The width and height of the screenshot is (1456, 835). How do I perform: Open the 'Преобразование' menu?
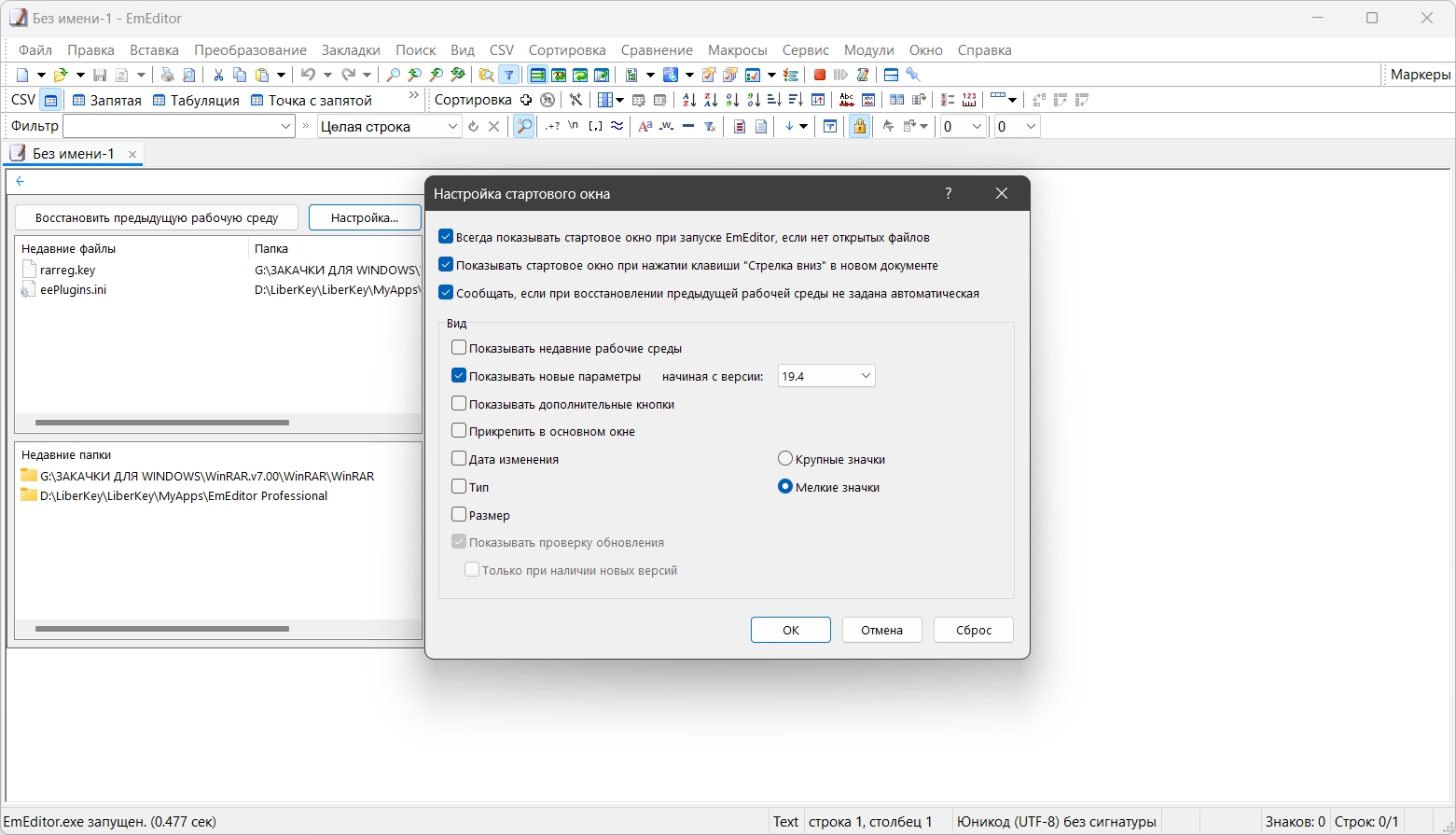click(x=250, y=50)
